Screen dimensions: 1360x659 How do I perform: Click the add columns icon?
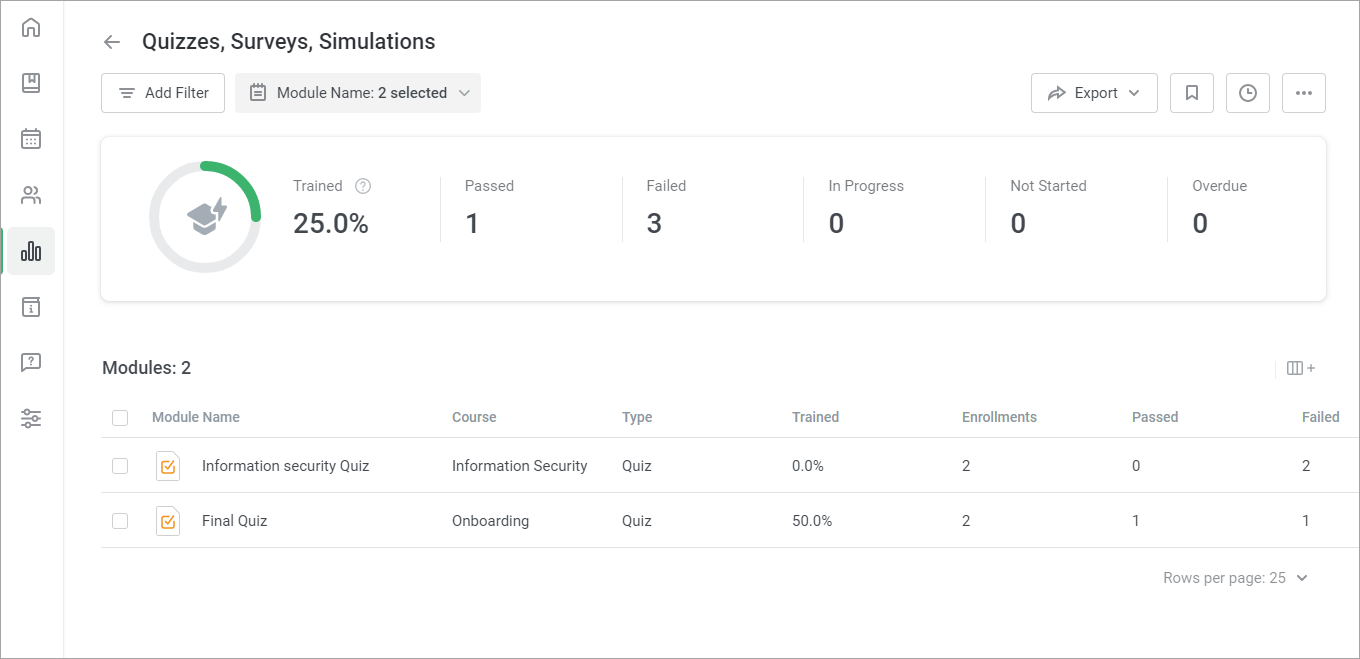(1300, 368)
